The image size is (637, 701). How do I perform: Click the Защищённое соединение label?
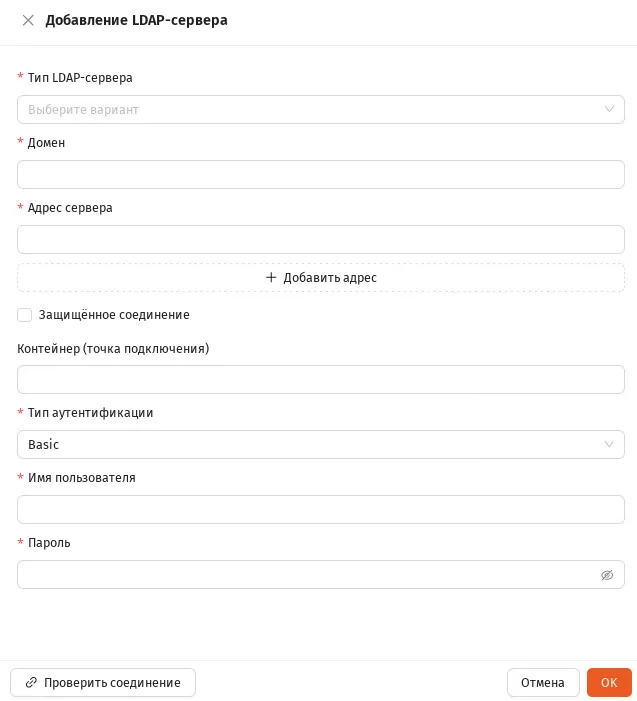tap(114, 315)
